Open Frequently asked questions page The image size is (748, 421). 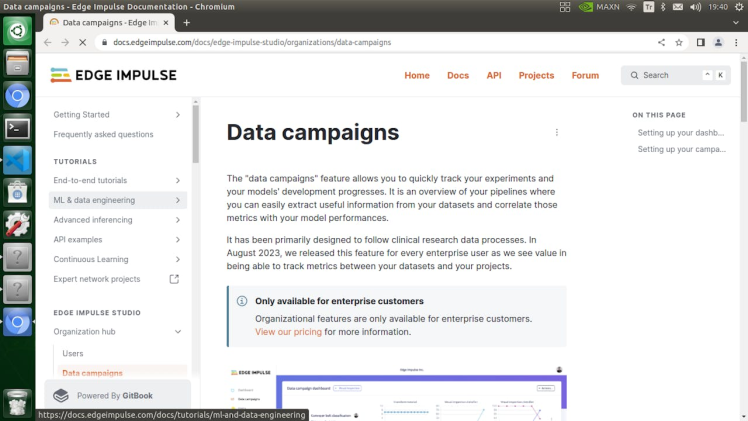coord(104,134)
